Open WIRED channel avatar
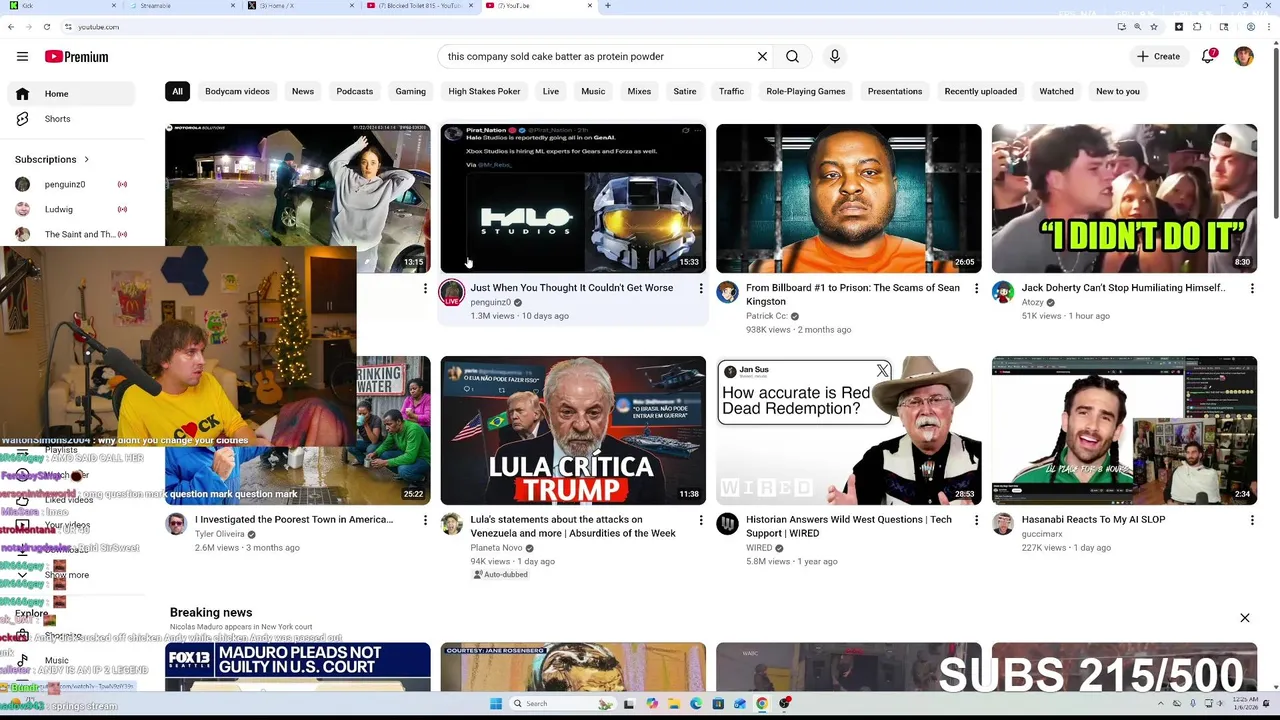 point(727,524)
